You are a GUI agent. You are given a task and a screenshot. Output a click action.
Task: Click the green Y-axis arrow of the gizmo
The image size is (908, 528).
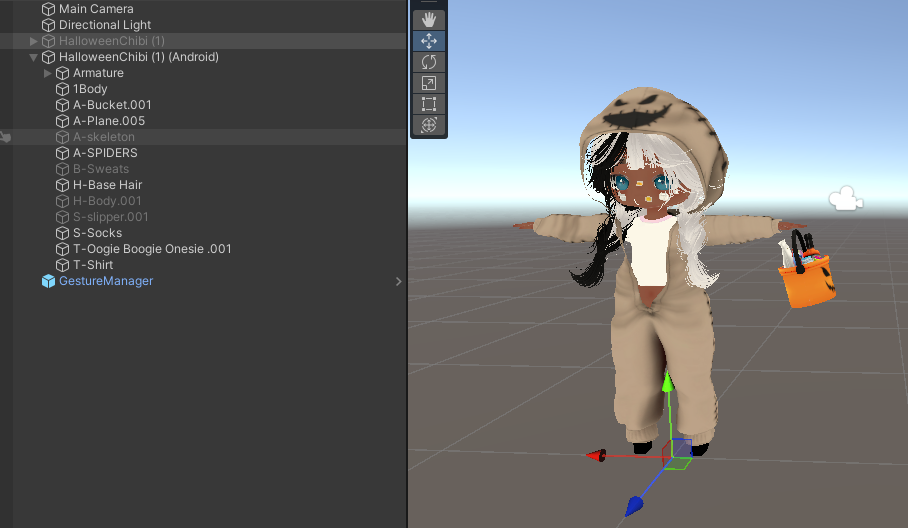(668, 383)
